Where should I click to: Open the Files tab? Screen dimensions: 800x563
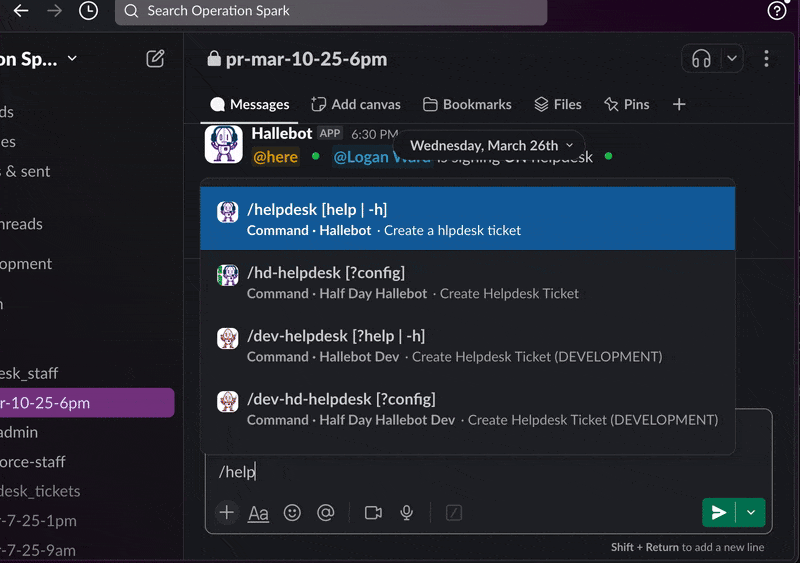[558, 105]
